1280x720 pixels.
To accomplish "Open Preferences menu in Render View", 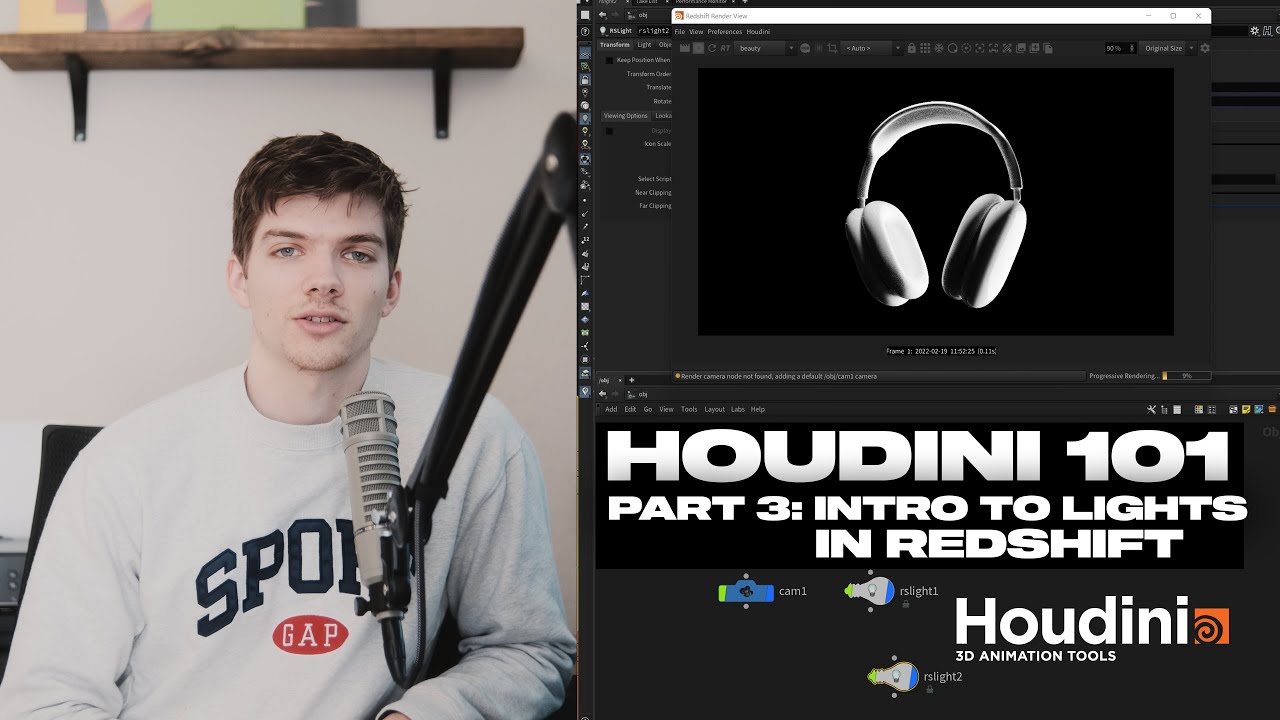I will click(725, 32).
